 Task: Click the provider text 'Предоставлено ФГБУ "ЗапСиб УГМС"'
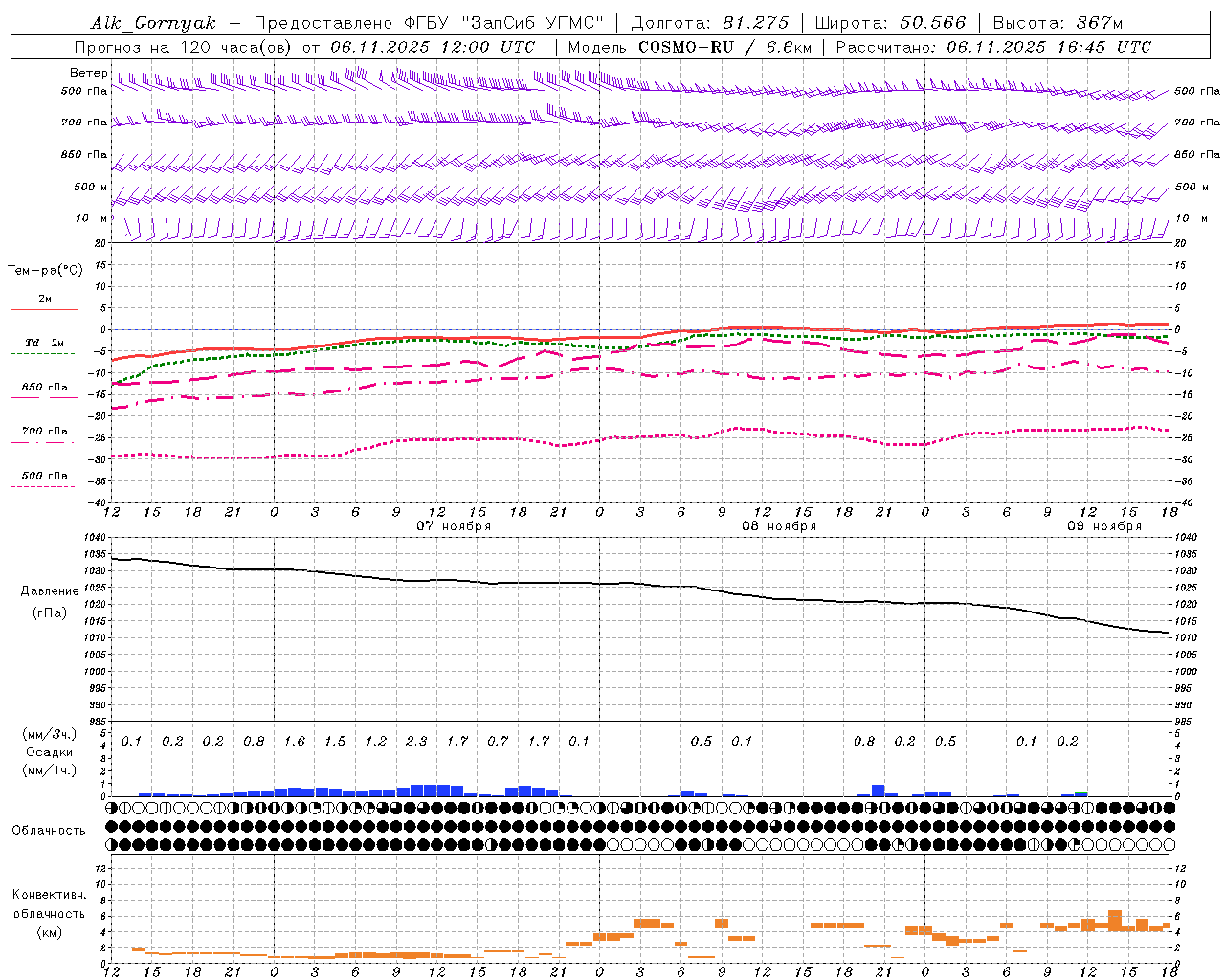tap(430, 23)
